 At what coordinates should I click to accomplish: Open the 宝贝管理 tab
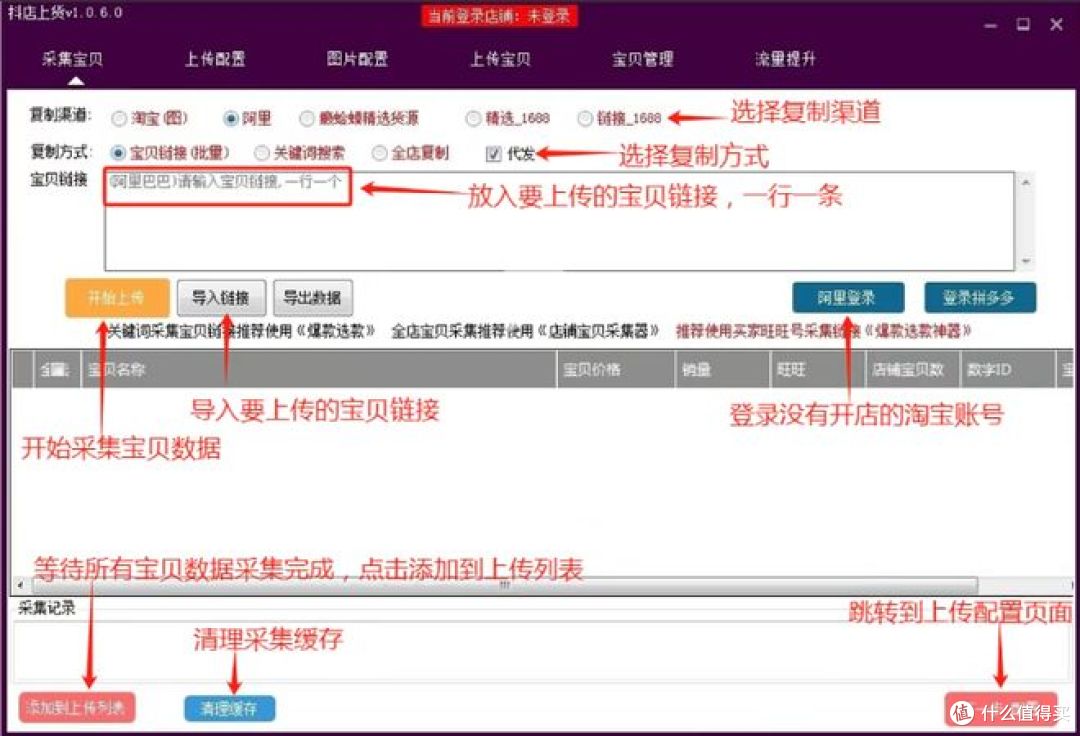coord(643,59)
